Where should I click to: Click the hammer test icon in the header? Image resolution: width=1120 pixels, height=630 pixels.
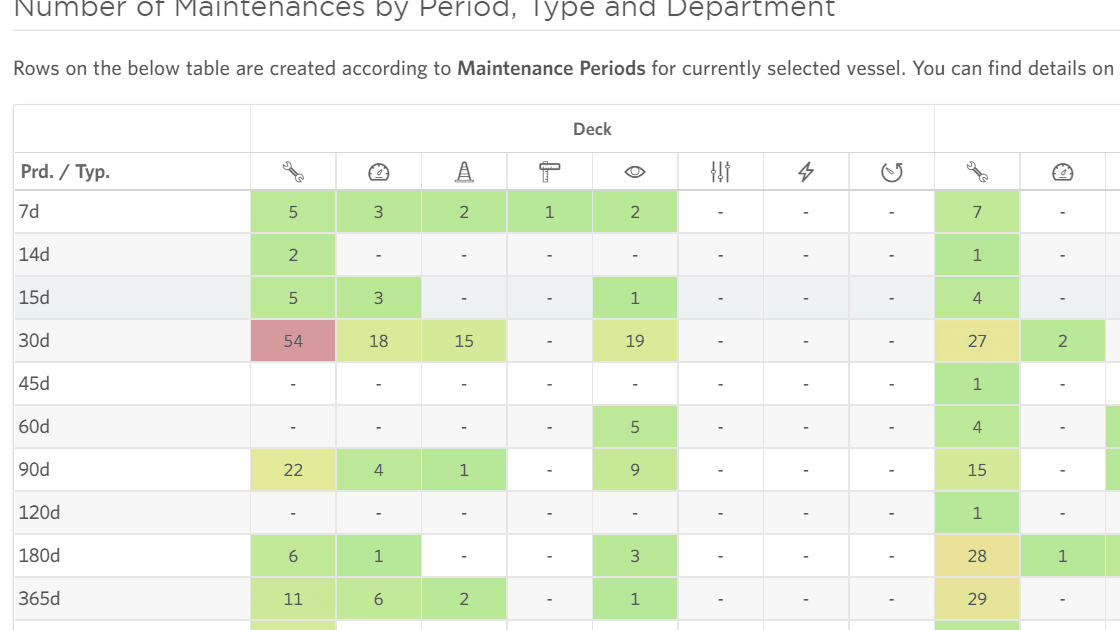(x=549, y=170)
